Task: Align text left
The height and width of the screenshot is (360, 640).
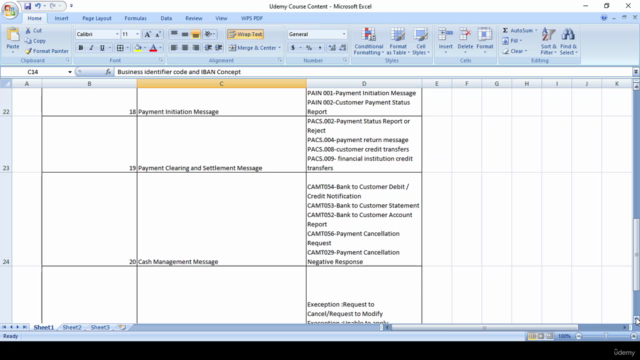Action: pos(174,48)
